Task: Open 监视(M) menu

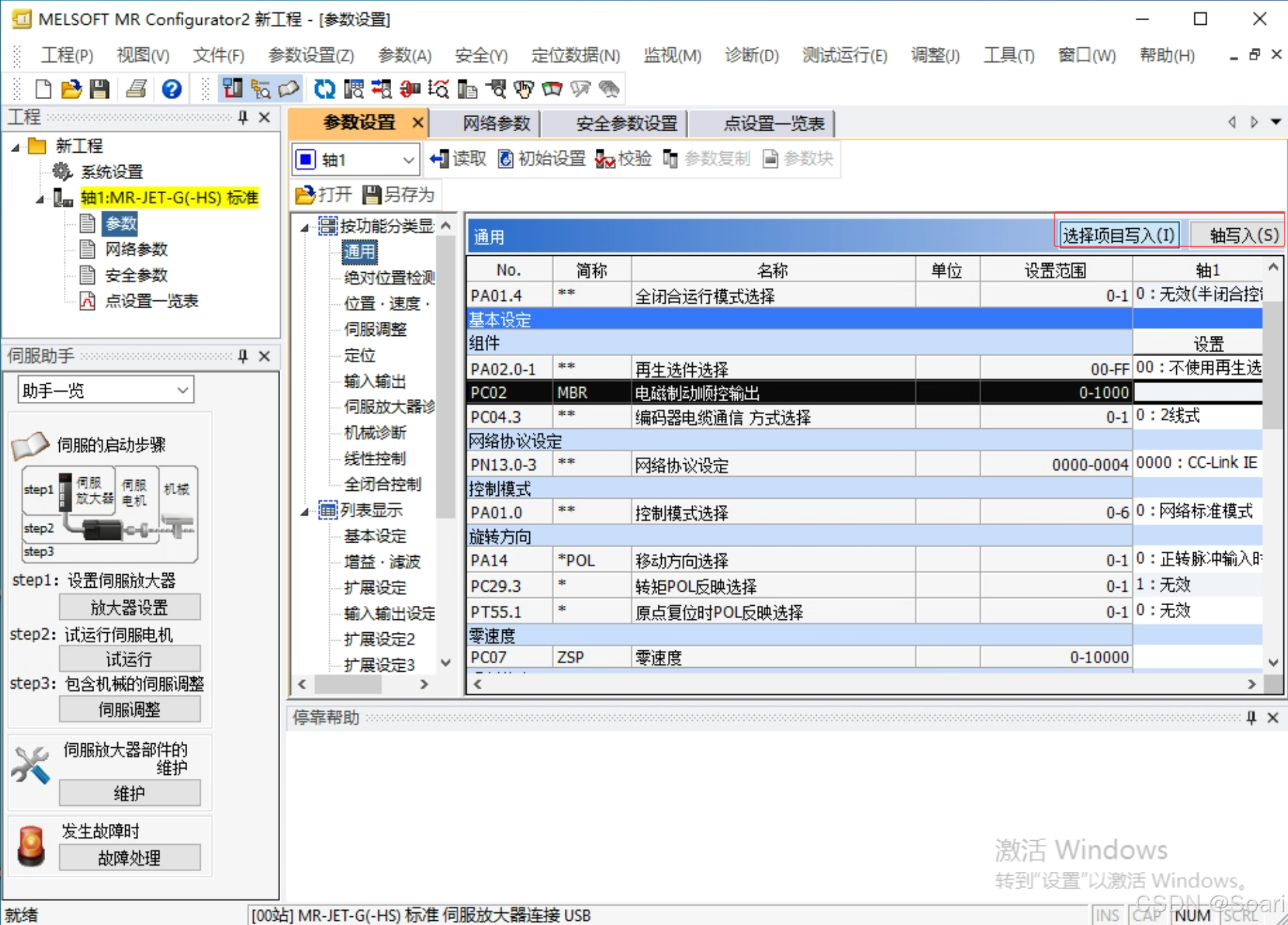Action: [672, 55]
